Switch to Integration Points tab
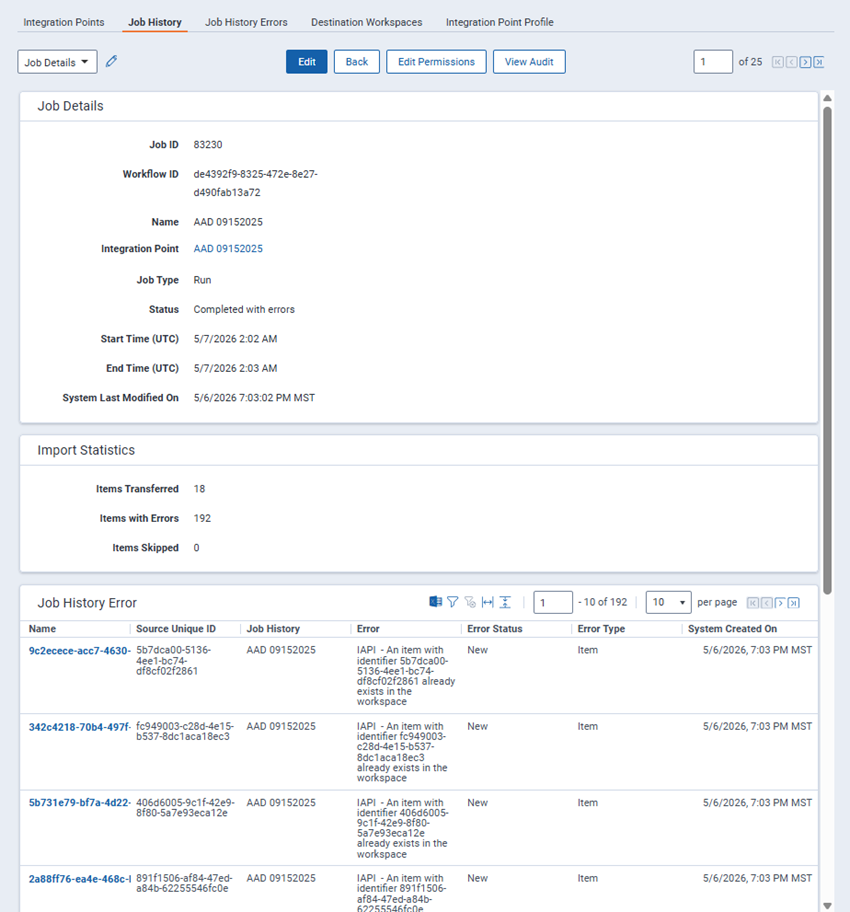 [64, 22]
